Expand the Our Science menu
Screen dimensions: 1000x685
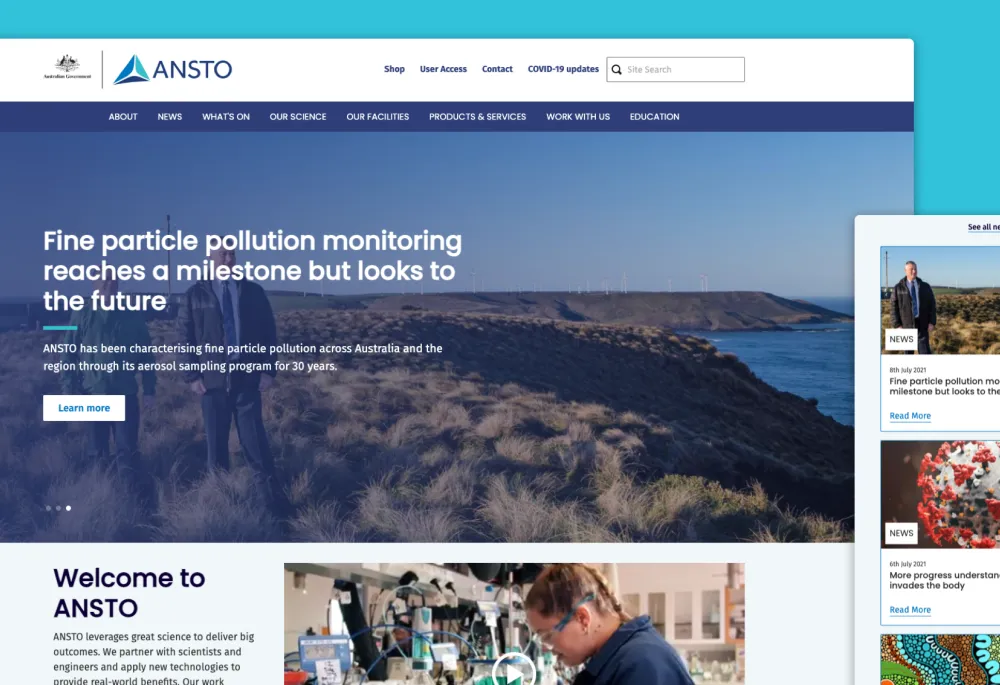click(298, 117)
